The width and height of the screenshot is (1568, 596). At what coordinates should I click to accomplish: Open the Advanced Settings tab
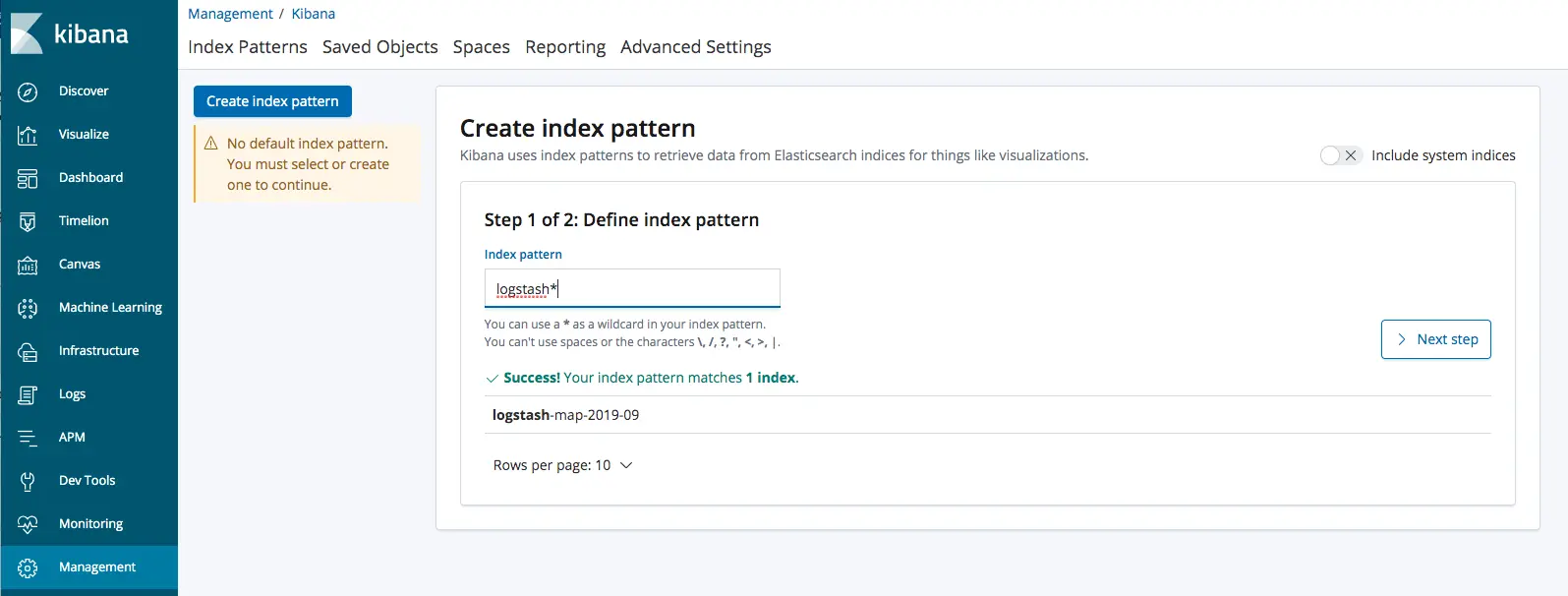point(695,47)
